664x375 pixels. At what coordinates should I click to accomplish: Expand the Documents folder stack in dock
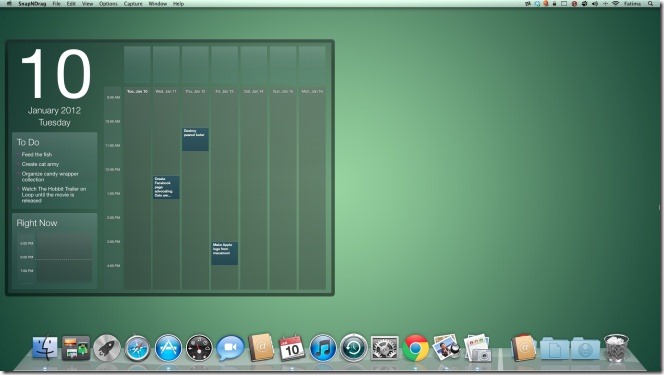(x=554, y=348)
